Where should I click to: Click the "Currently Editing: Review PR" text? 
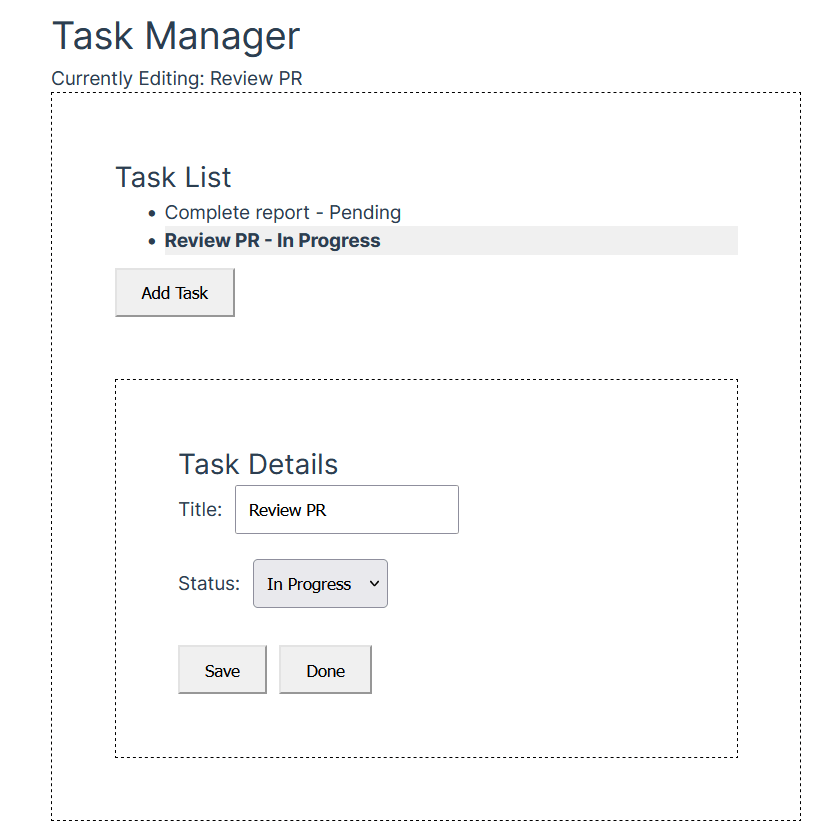[x=177, y=78]
